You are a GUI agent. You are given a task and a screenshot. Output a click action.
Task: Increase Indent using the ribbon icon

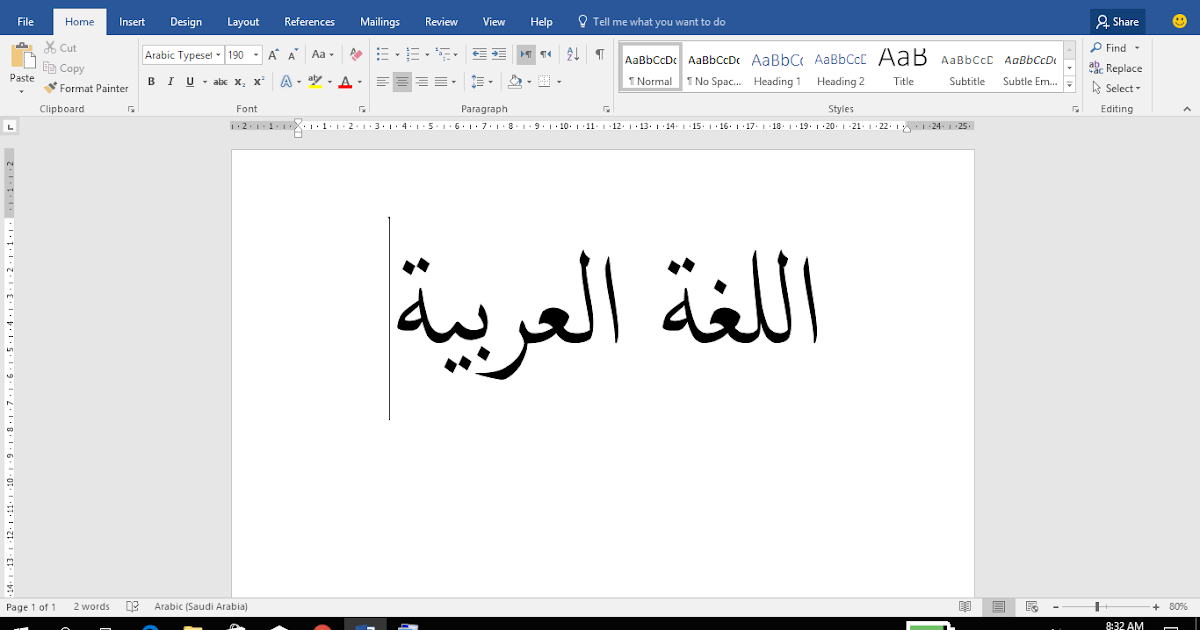[x=498, y=53]
